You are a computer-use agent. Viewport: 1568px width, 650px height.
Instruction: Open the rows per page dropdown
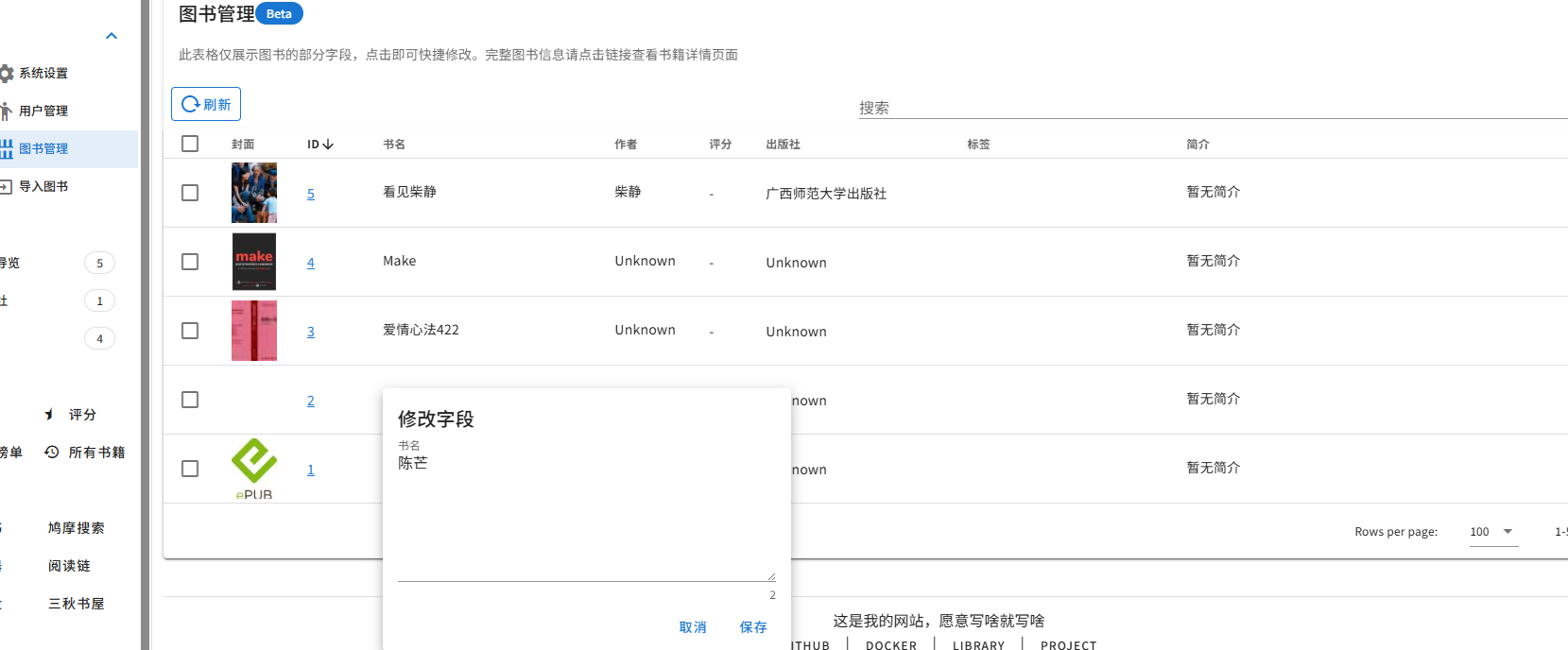coord(1493,532)
